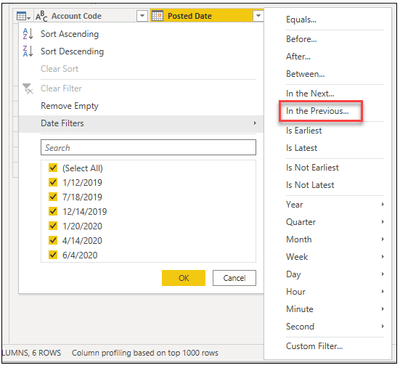Uncheck the 7/18/2019 date checkbox
The width and height of the screenshot is (400, 365).
[53, 197]
